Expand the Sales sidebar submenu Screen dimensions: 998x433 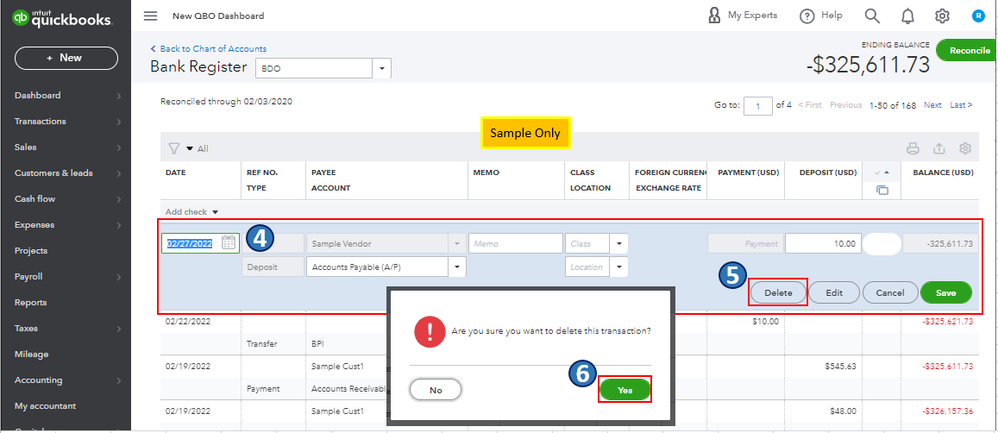[x=118, y=148]
